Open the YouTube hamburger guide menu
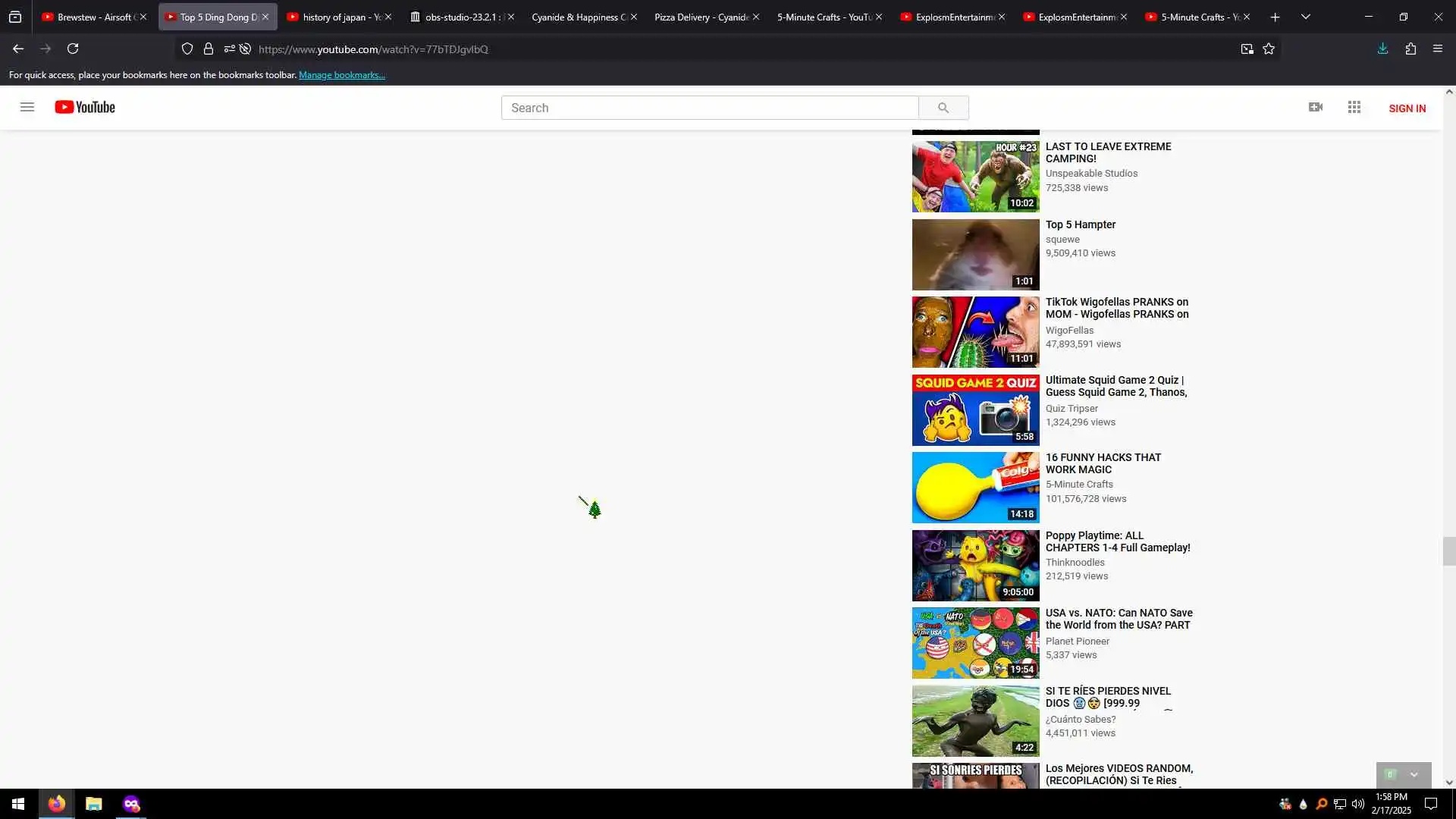The height and width of the screenshot is (819, 1456). coord(27,107)
